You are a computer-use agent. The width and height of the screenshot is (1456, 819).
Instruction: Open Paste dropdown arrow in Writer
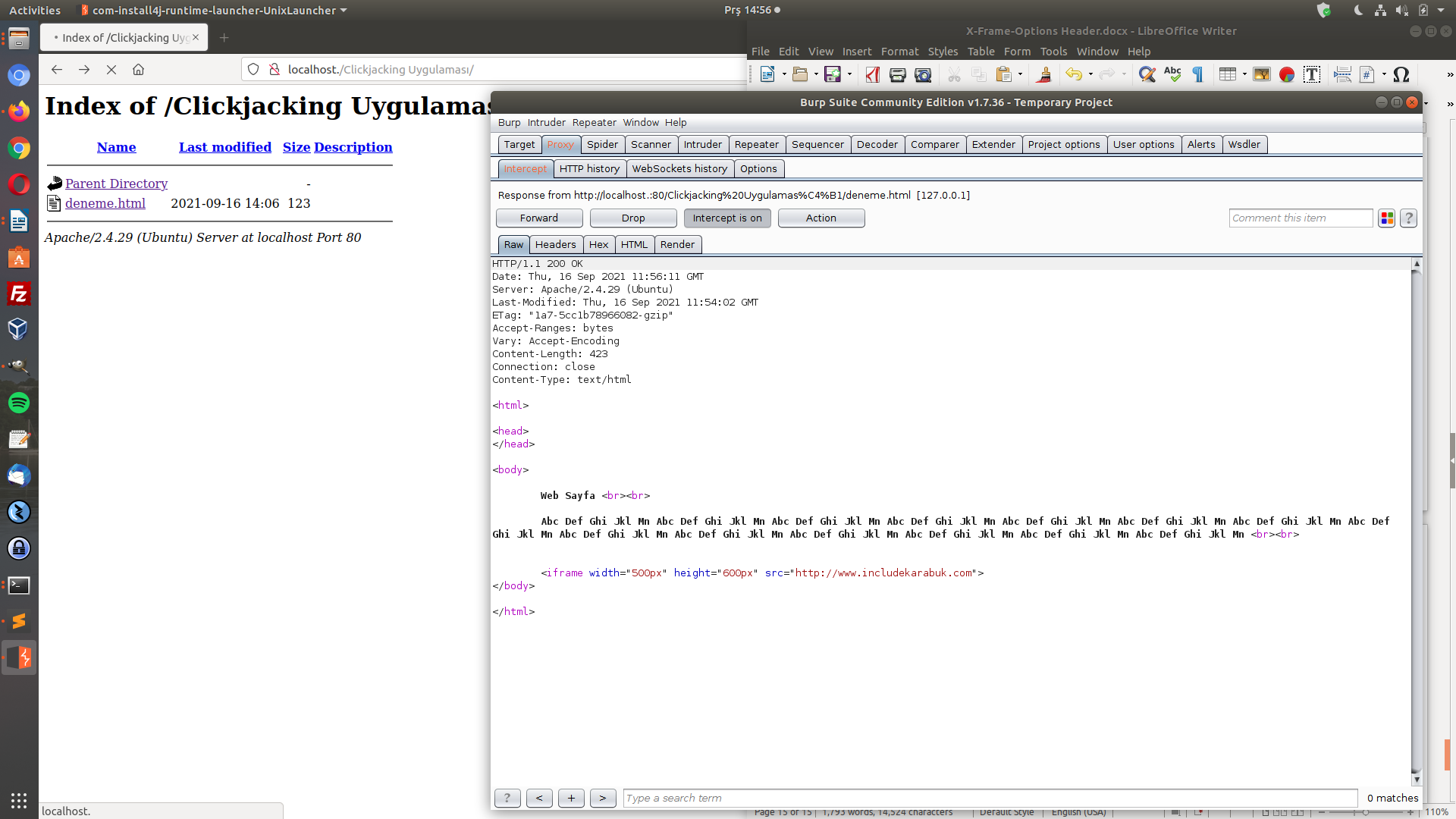(x=1021, y=74)
